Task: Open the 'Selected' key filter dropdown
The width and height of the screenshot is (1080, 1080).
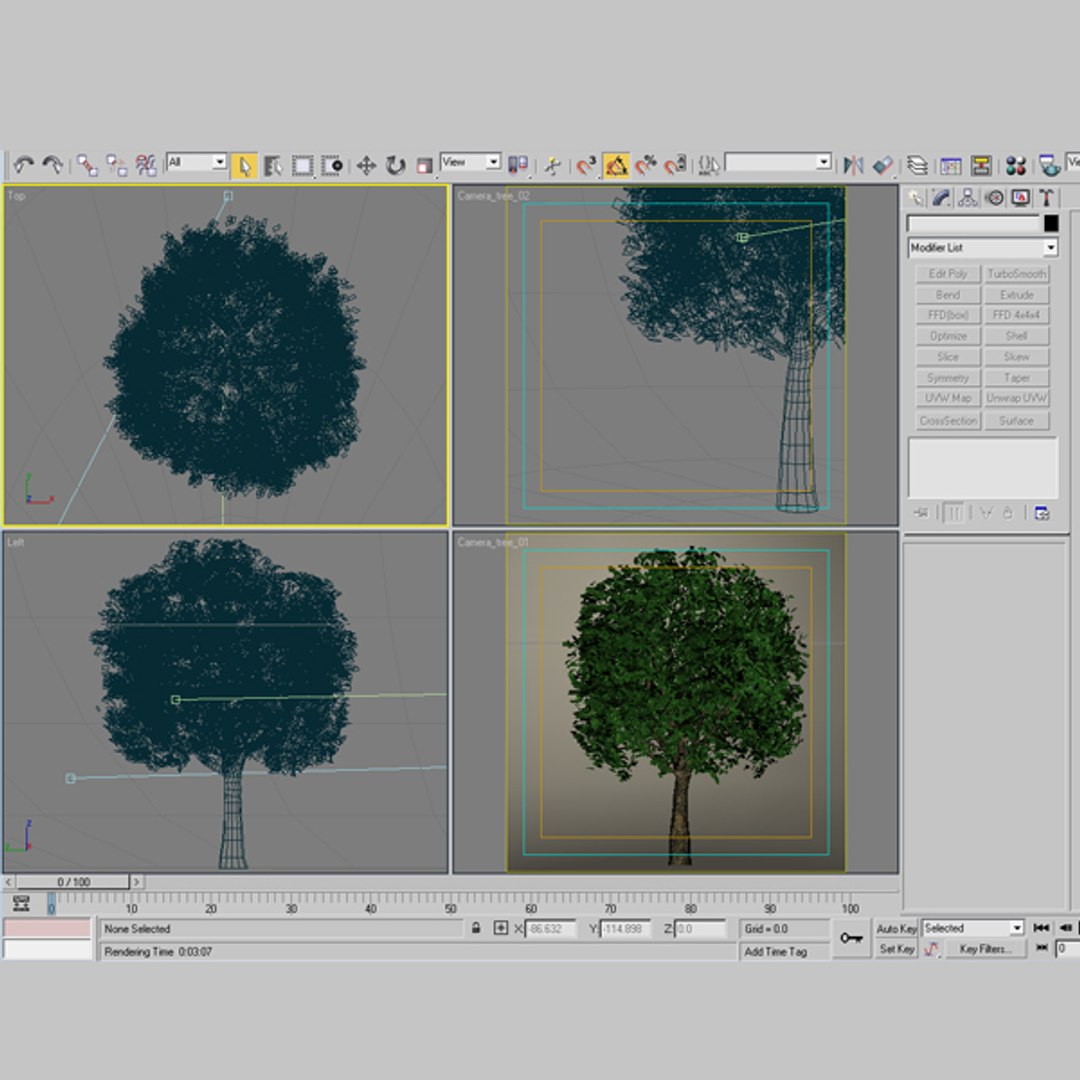Action: [x=973, y=928]
